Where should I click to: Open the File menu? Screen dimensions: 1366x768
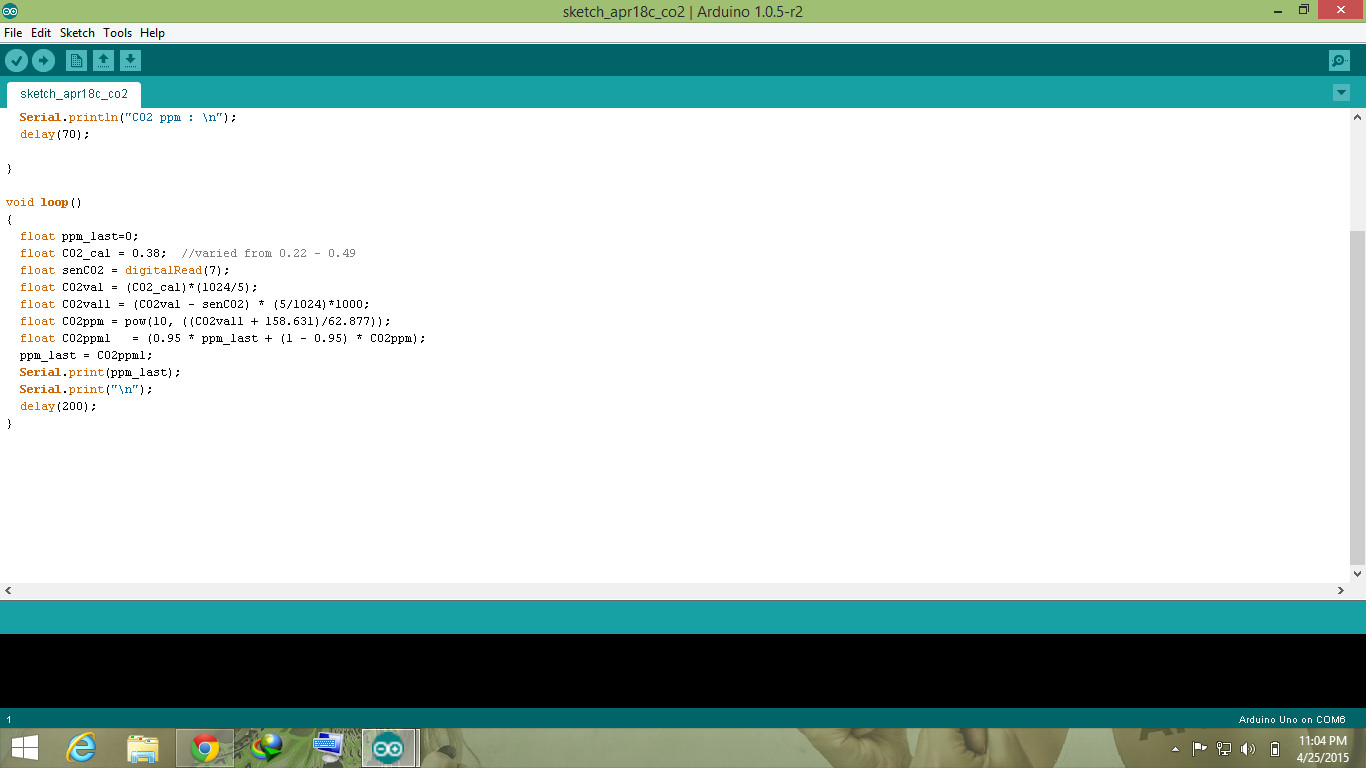[x=13, y=33]
